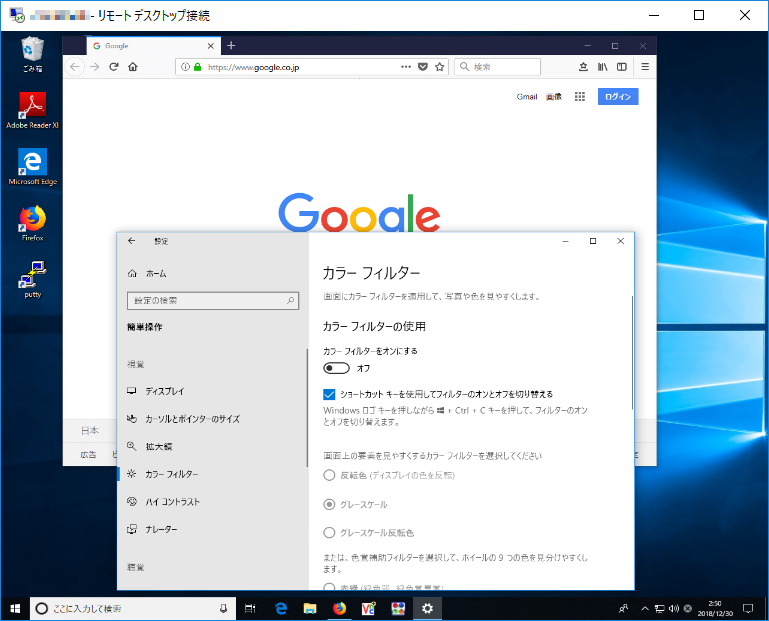
Task: Open page actions three-dot menu in URL bar
Action: coord(406,67)
